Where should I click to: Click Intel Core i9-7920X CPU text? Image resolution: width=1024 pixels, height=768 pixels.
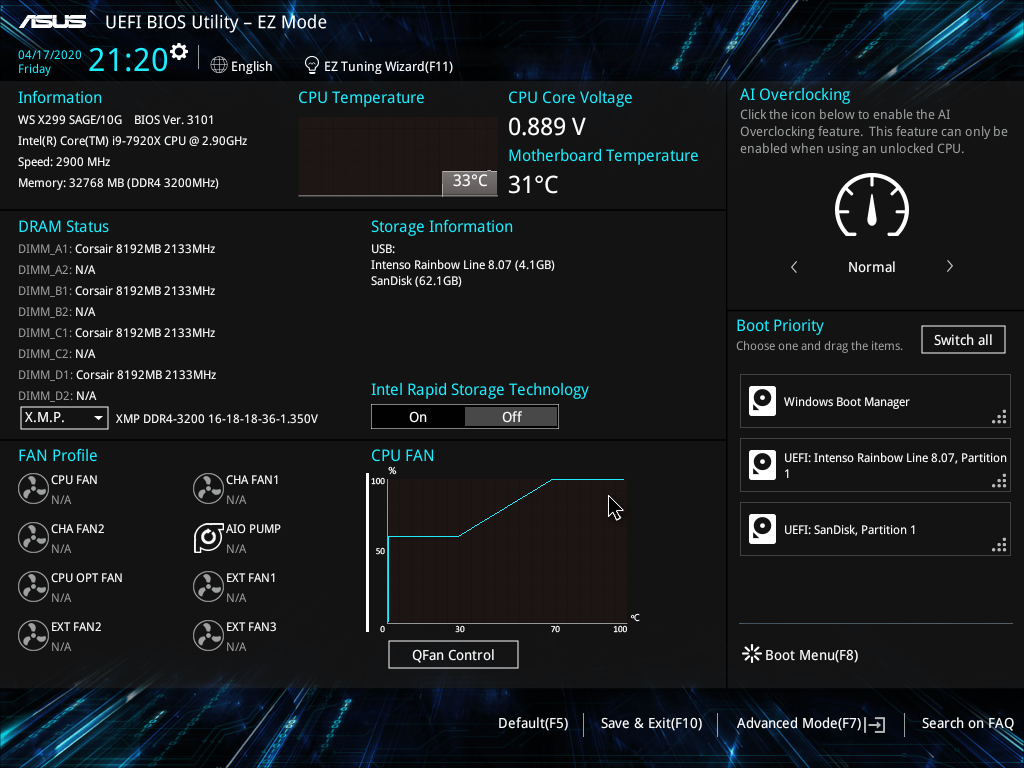point(133,140)
